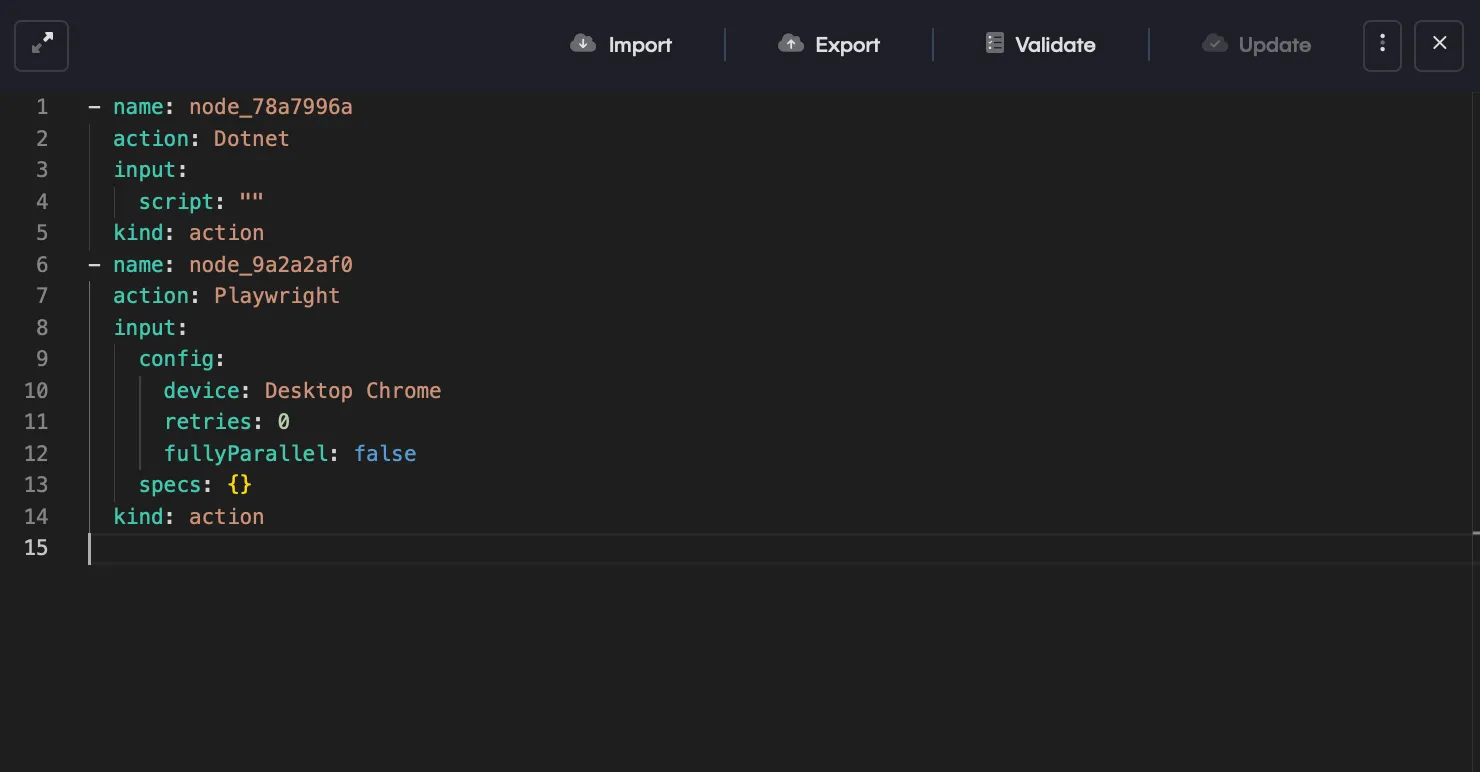Click the device key on line 10
Screen dimensions: 1480x772
pos(202,391)
